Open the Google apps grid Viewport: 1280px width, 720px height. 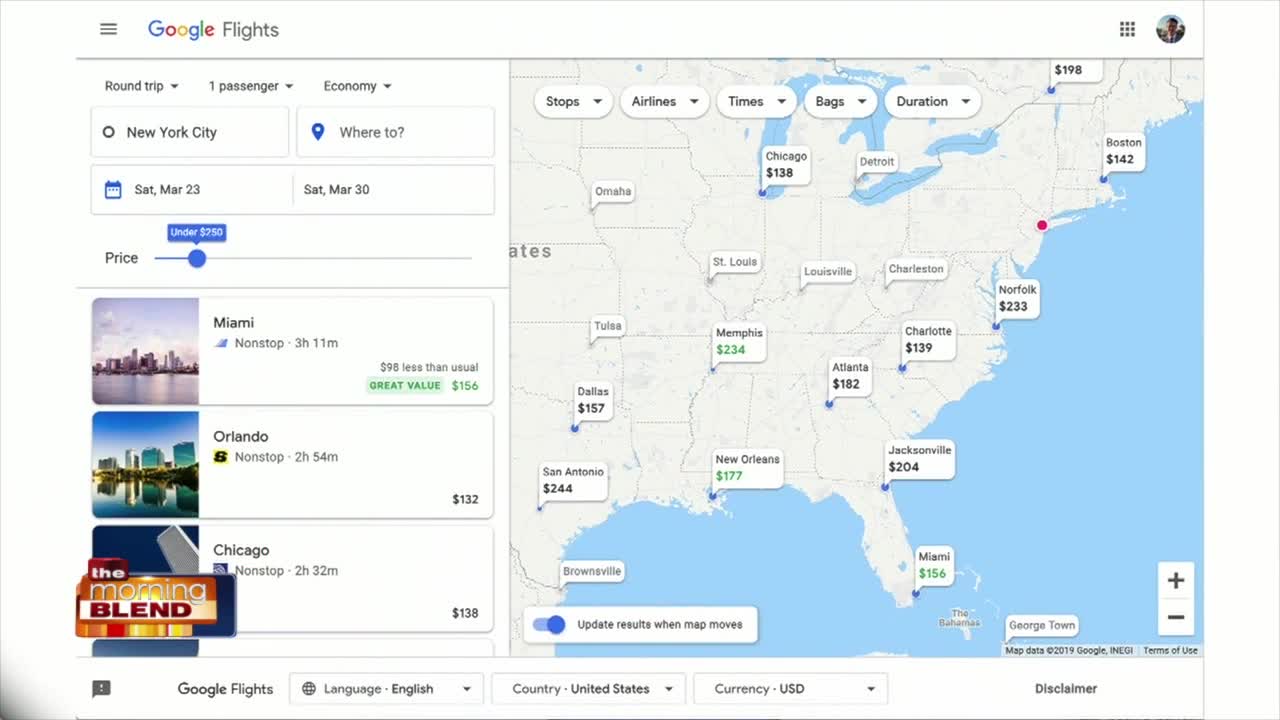[x=1127, y=29]
